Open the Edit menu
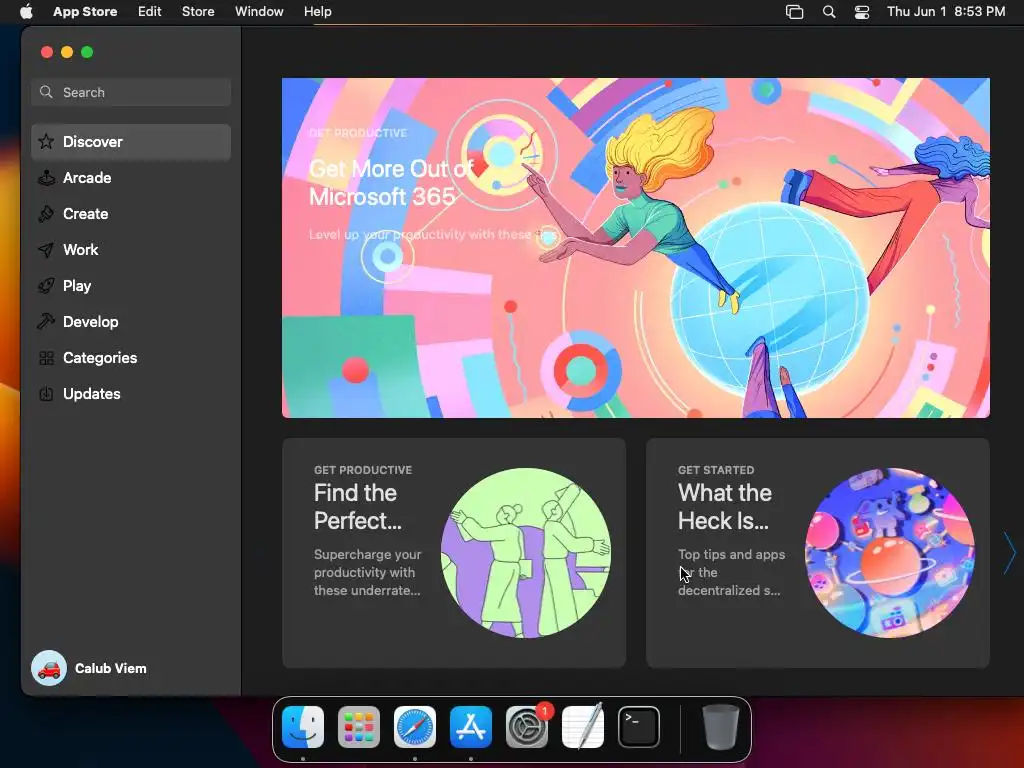The image size is (1024, 768). pyautogui.click(x=150, y=12)
